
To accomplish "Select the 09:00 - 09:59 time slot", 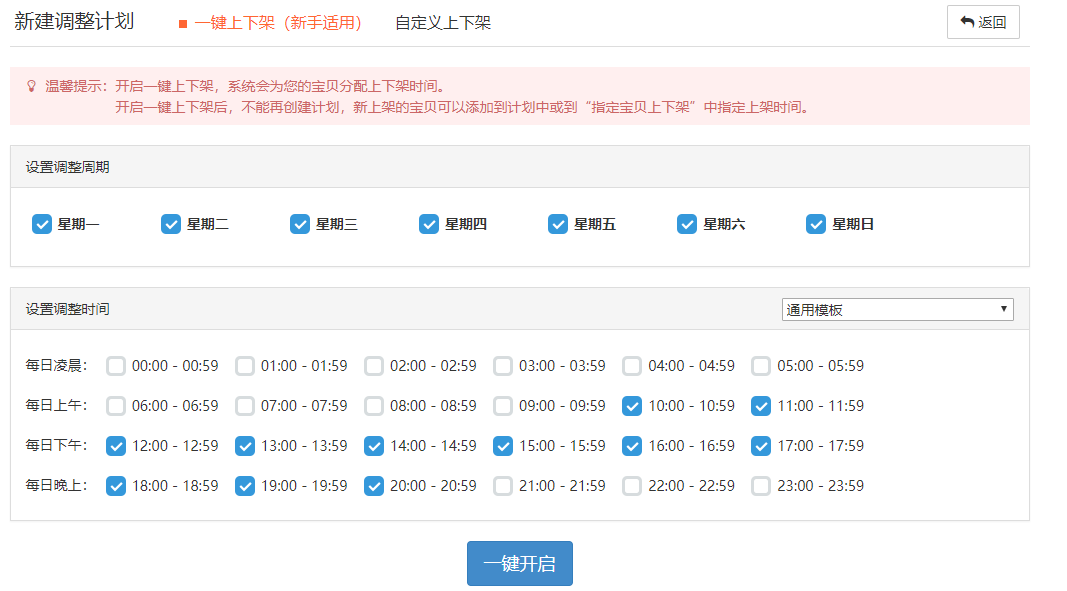I will [x=503, y=406].
